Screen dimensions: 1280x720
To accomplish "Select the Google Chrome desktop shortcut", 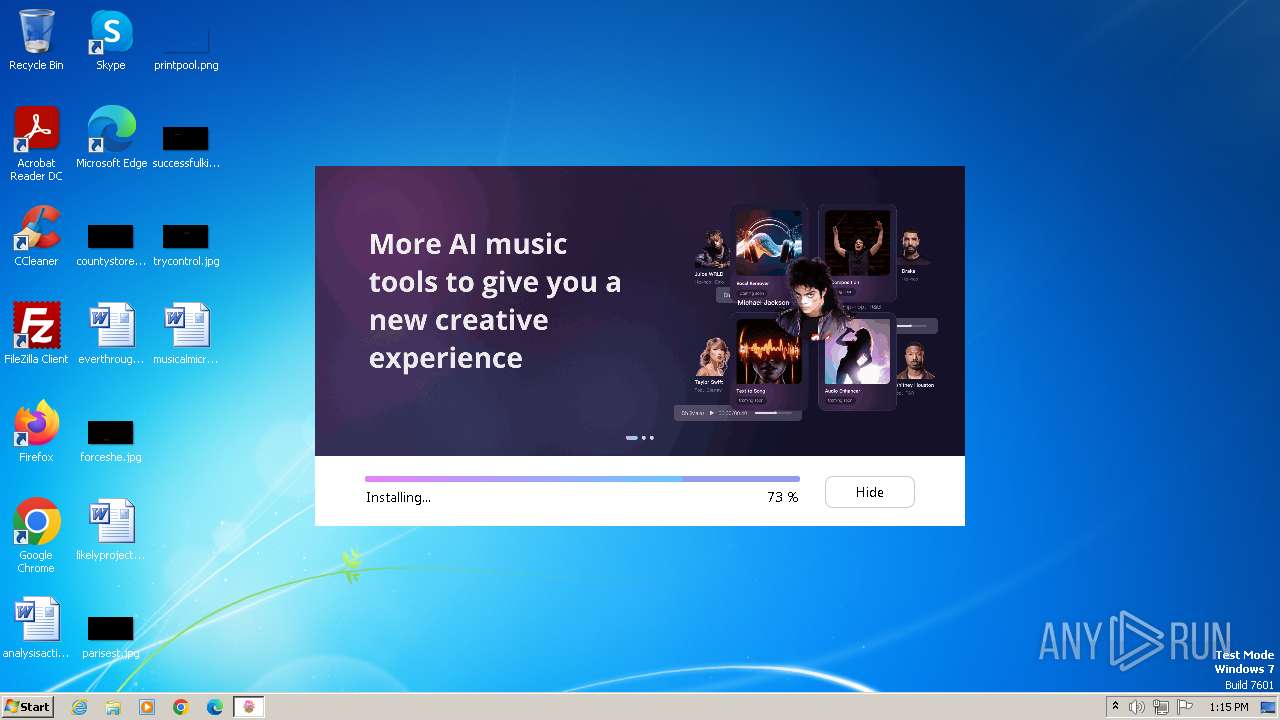I will [36, 536].
